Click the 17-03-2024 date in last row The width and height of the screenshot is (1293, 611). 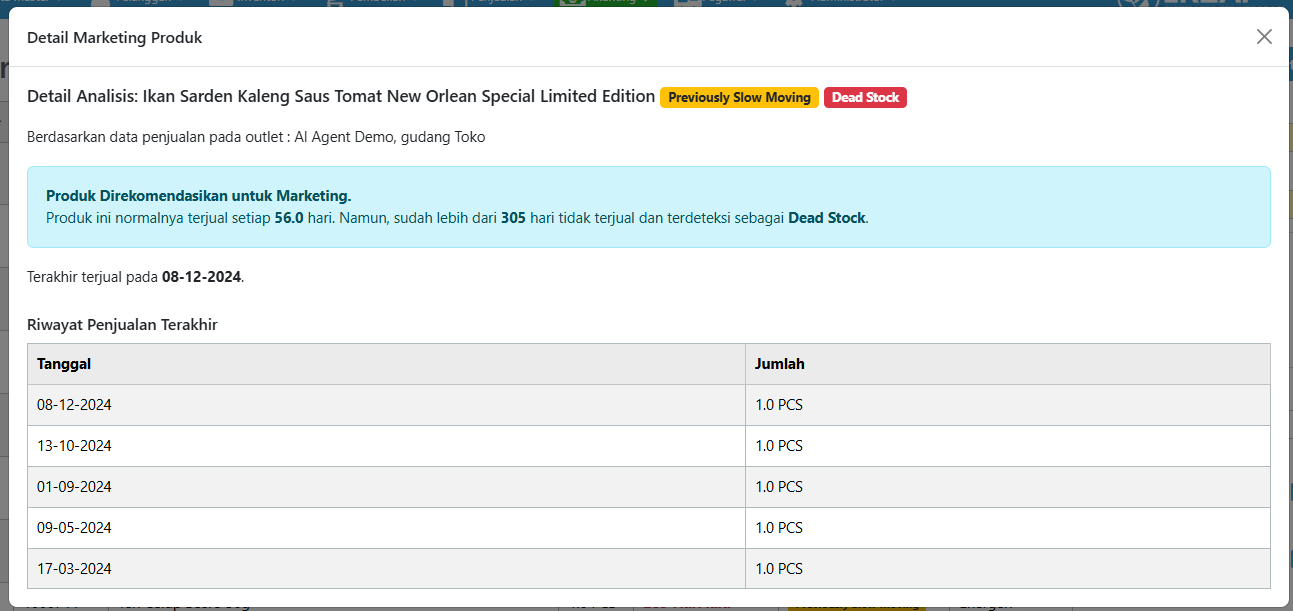coord(74,569)
